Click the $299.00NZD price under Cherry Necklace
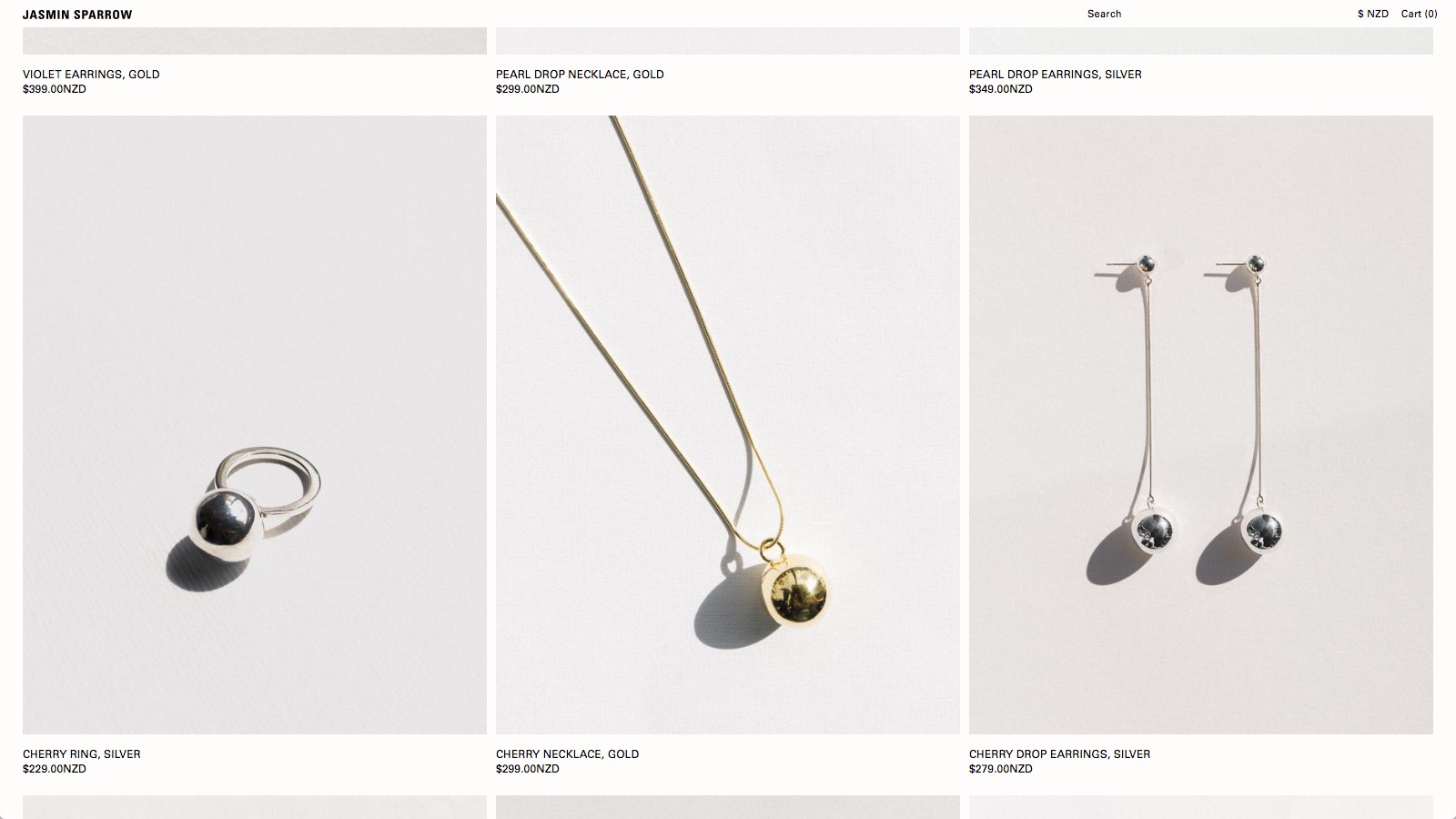 point(528,769)
